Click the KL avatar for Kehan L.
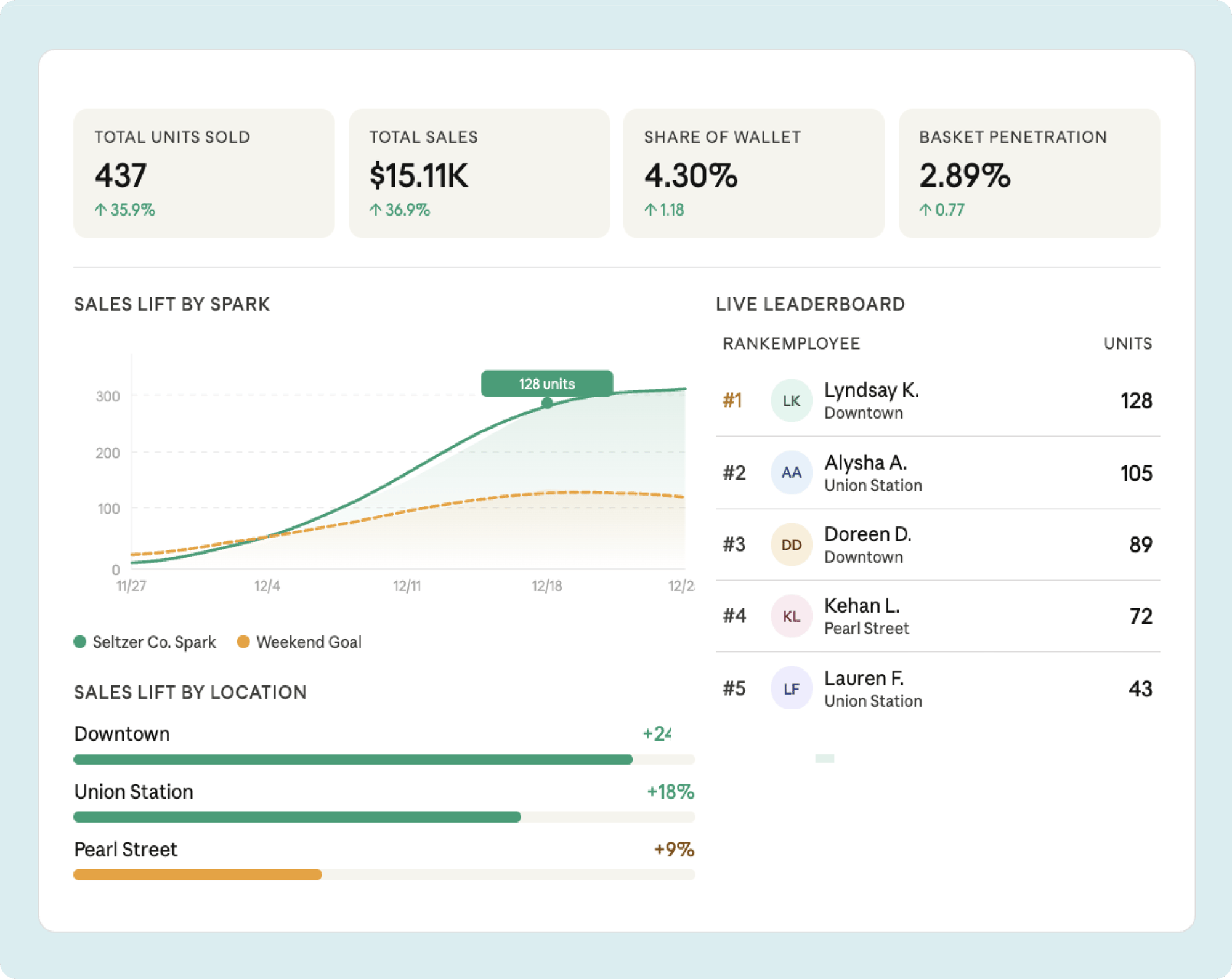This screenshot has height=979, width=1232. [791, 616]
